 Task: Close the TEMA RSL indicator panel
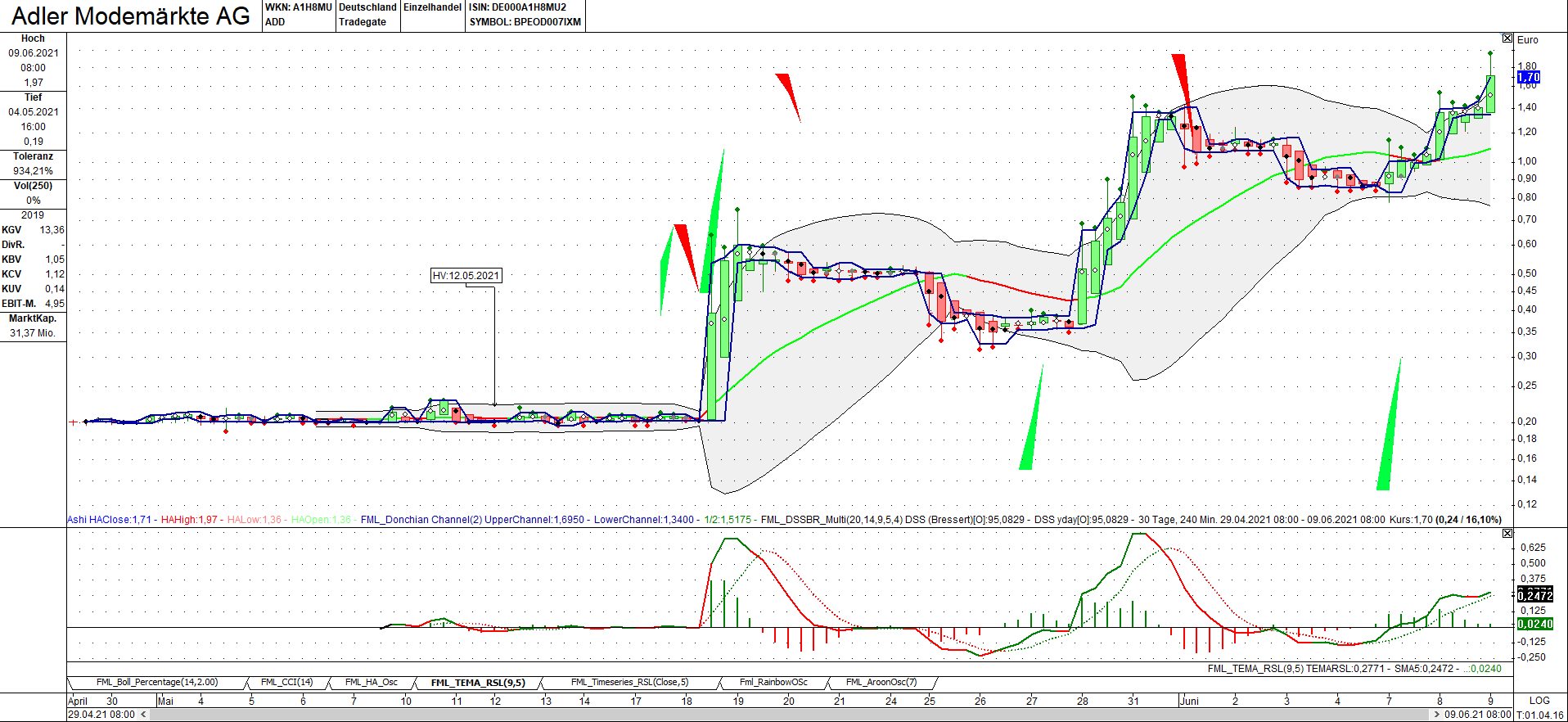[1507, 534]
